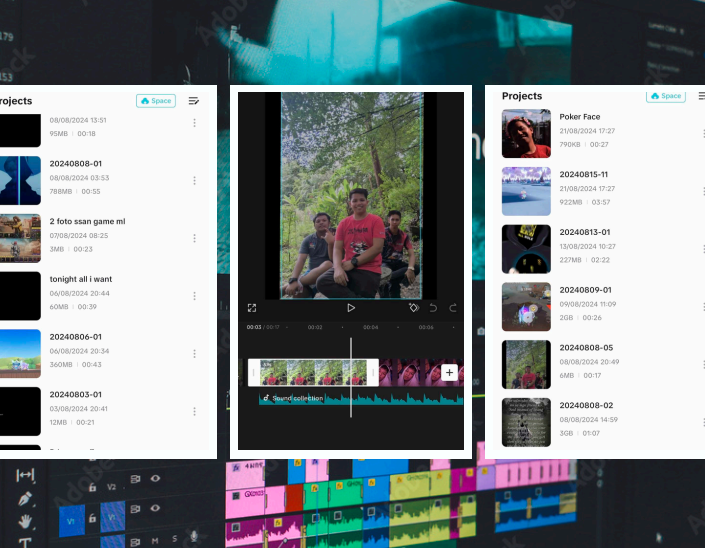This screenshot has width=705, height=548.
Task: Open the 20240815-11 project thumbnail
Action: coord(526,192)
